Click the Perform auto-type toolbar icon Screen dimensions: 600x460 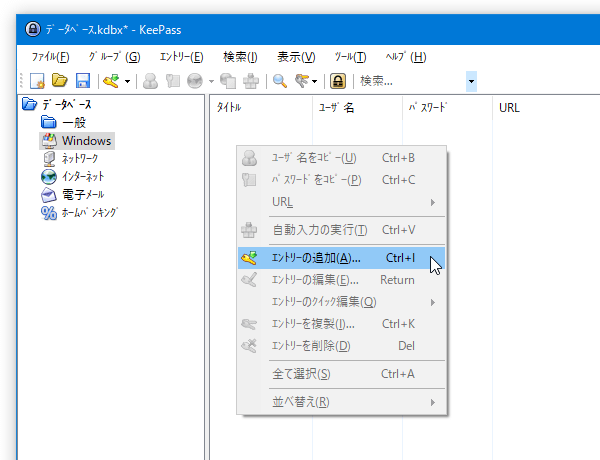coord(251,81)
